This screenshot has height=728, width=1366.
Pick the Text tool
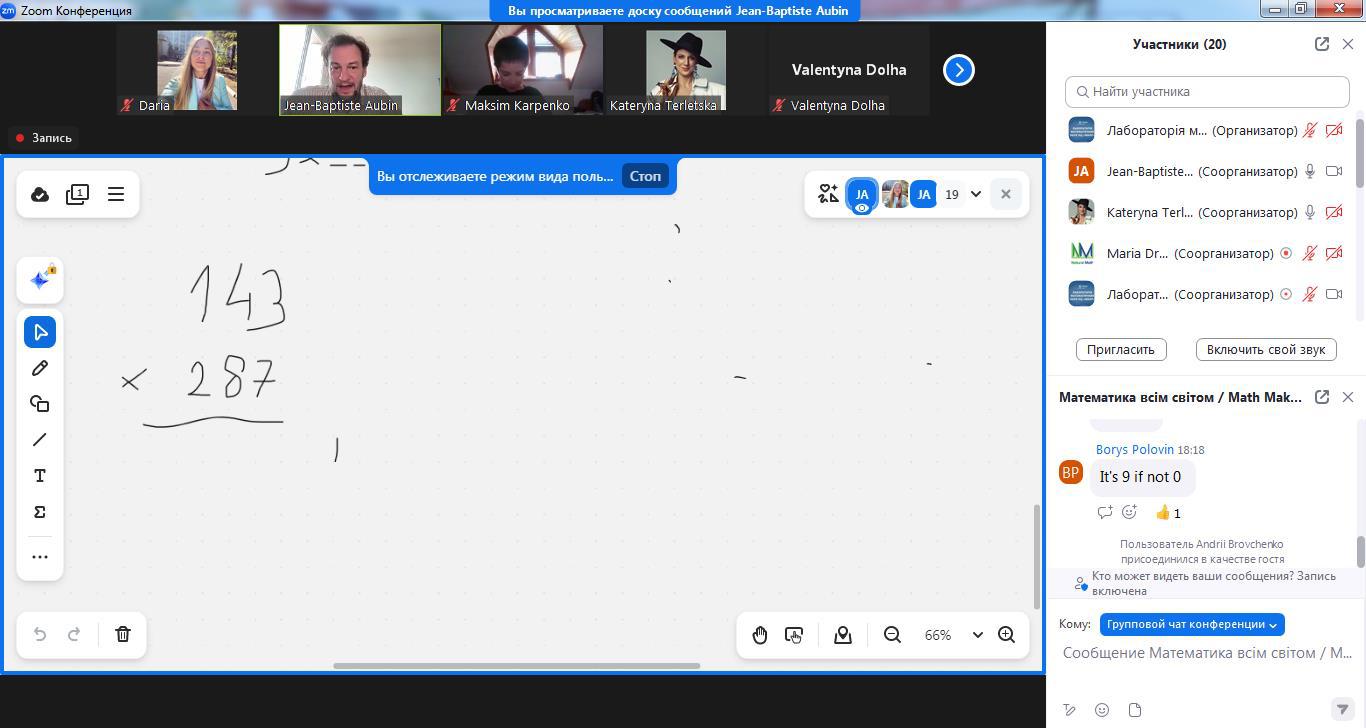40,476
